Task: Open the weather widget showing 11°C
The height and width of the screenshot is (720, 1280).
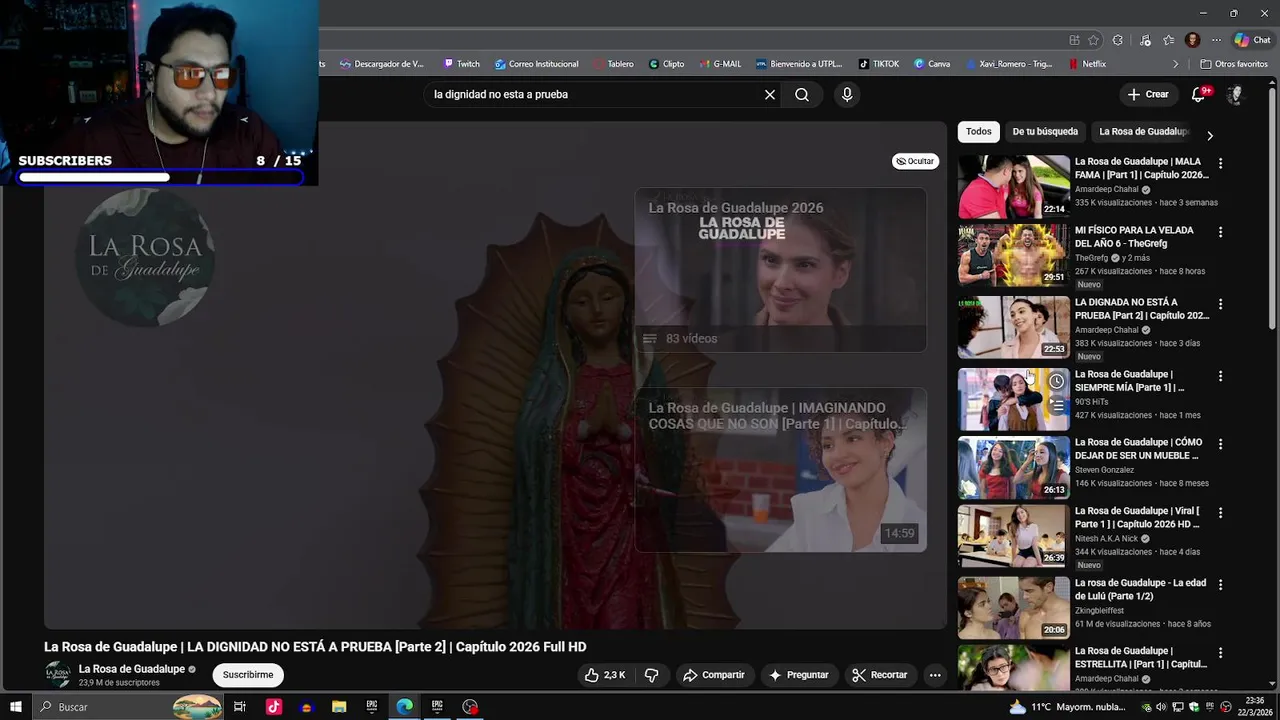Action: (x=1067, y=707)
